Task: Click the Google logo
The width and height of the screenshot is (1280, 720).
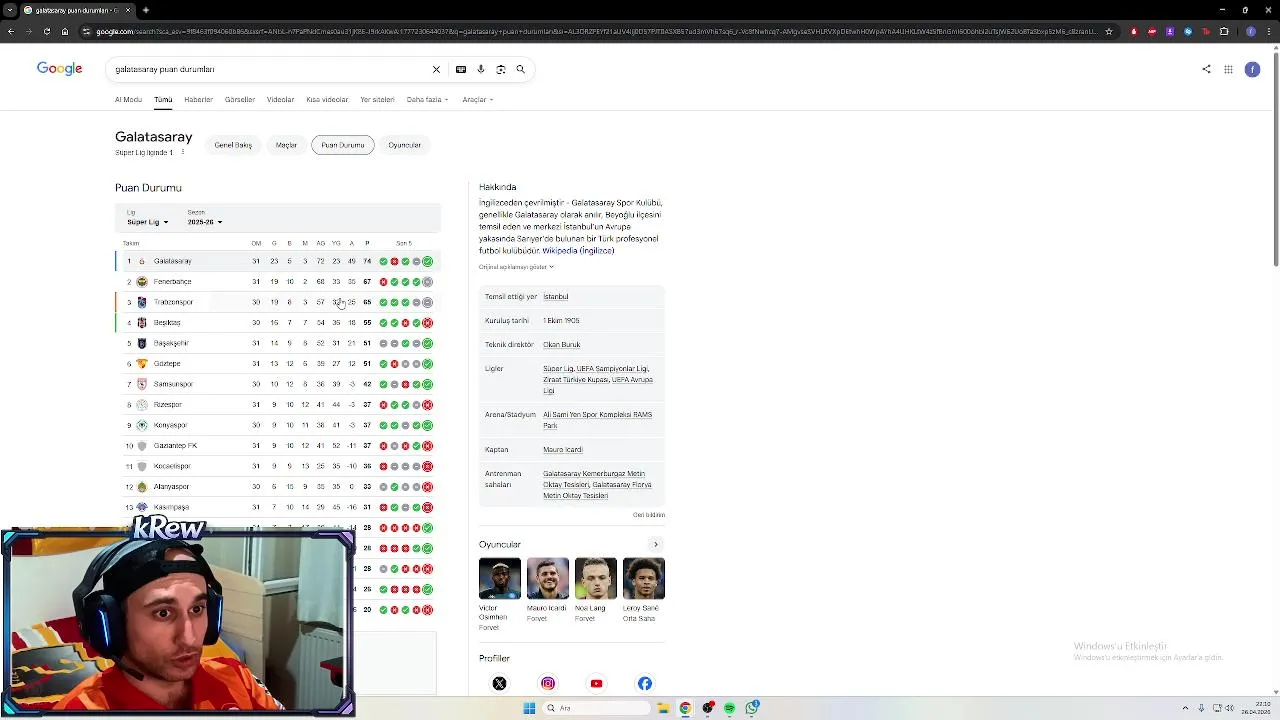Action: 60,69
